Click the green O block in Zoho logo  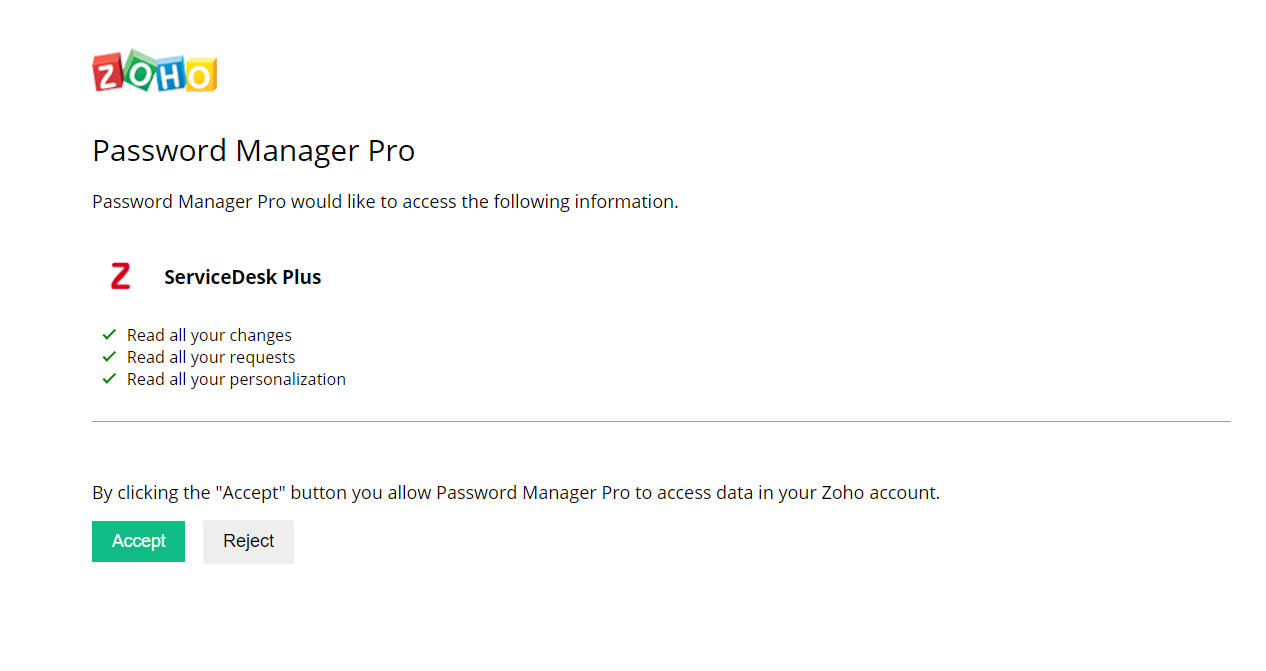(x=139, y=70)
